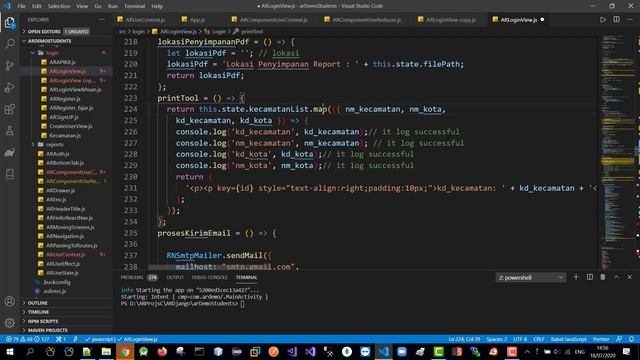Change Babel JavaScript language mode
Screen dimensions: 640x360
click(x=569, y=339)
